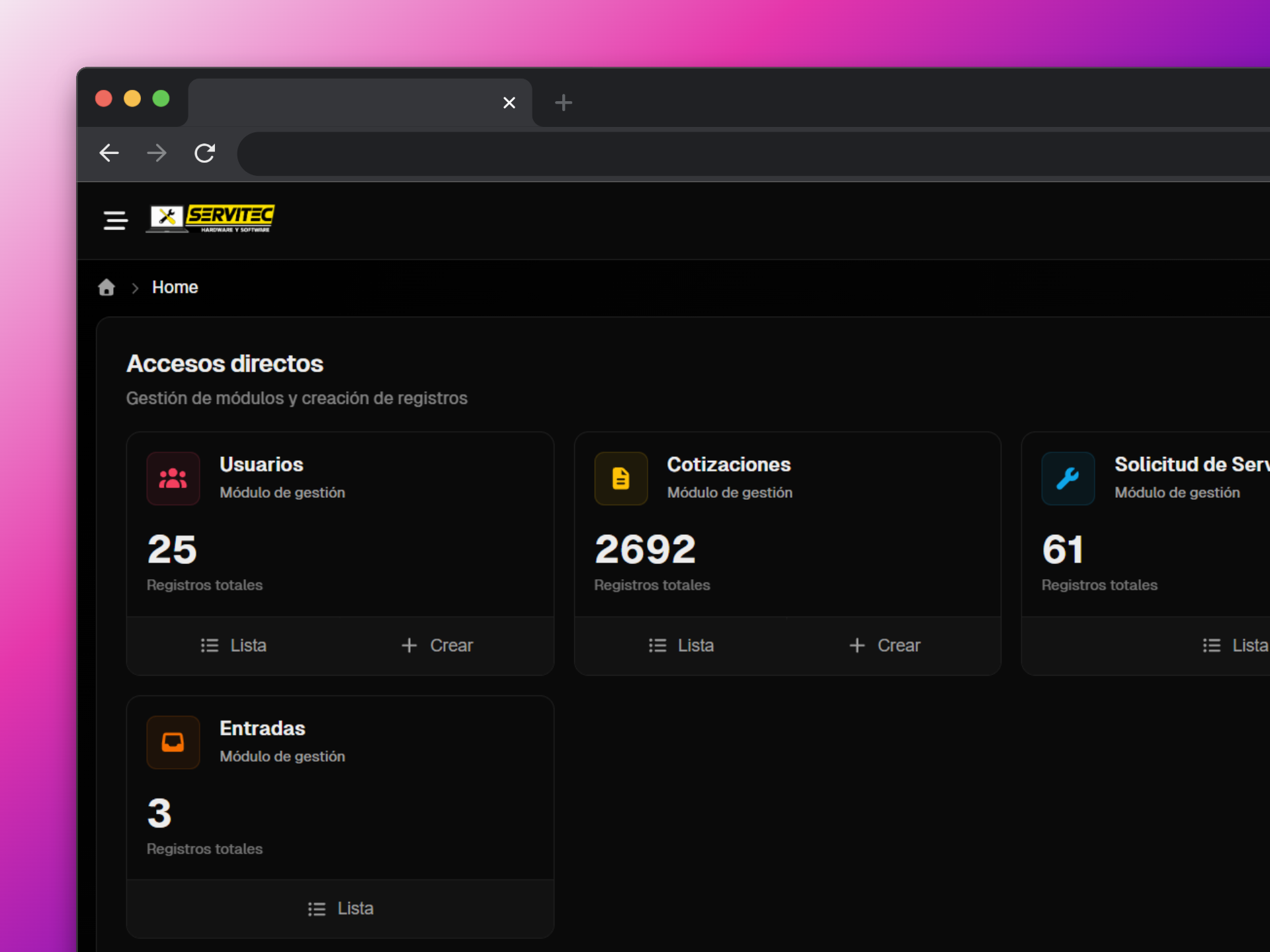Image resolution: width=1270 pixels, height=952 pixels.
Task: Click the Solicitud de Servicio title
Action: 1192,465
